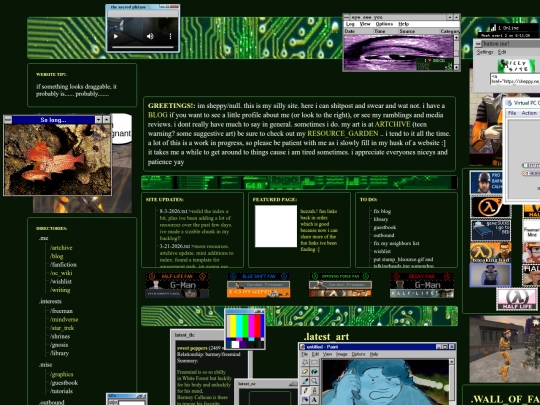Open the File menu in Paint

click(x=305, y=354)
